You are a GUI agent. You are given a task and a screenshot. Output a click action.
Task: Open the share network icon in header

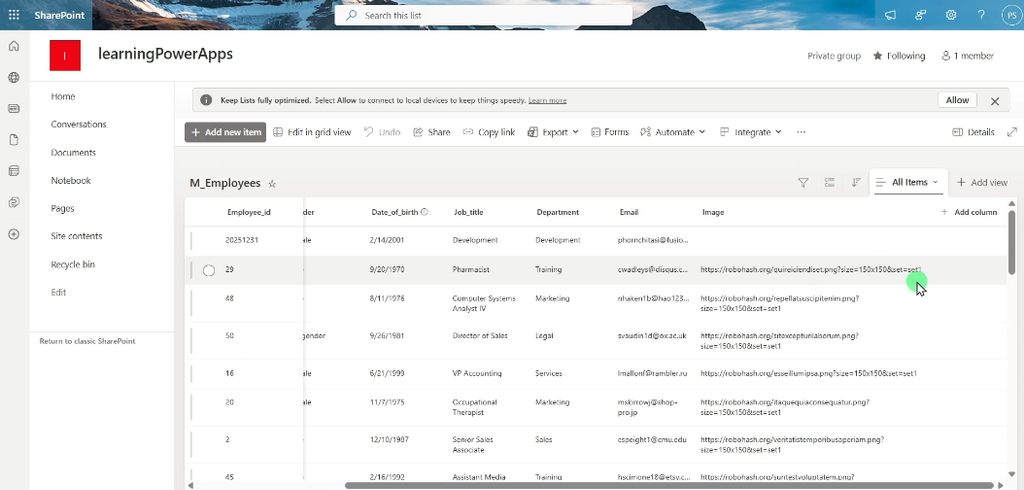[921, 15]
